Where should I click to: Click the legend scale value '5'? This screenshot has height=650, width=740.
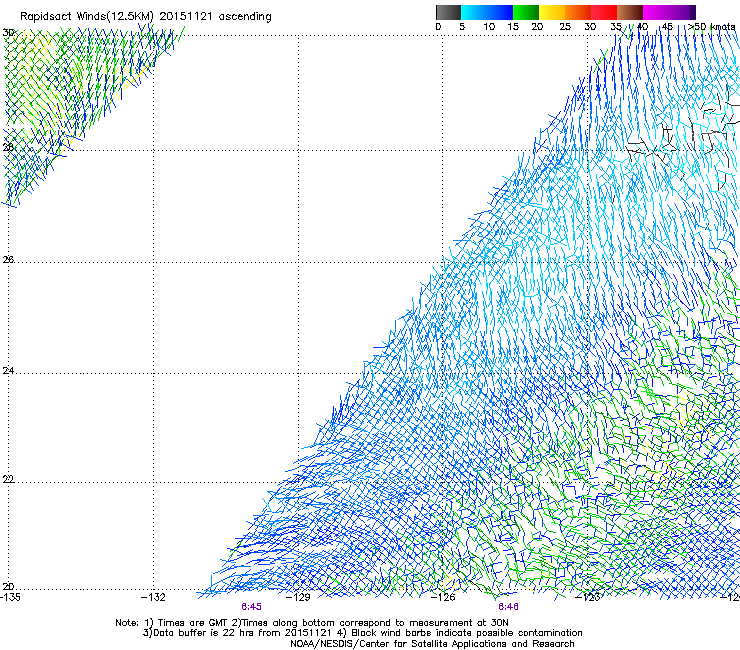[x=462, y=27]
